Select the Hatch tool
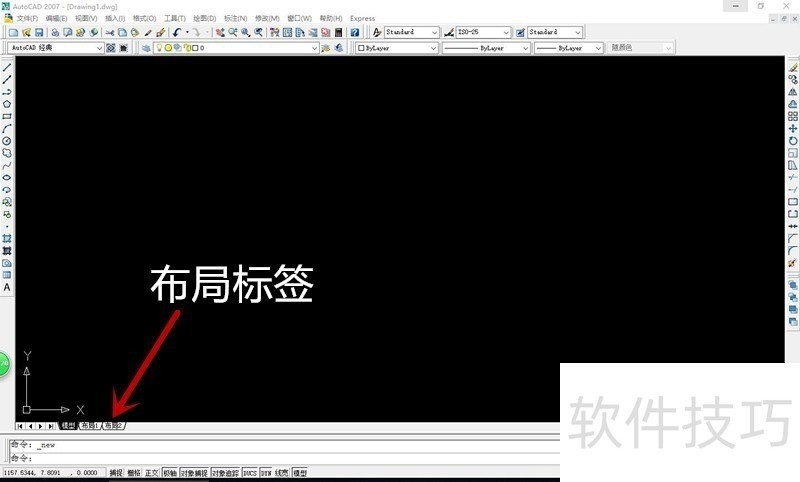This screenshot has width=800, height=482. (7, 238)
